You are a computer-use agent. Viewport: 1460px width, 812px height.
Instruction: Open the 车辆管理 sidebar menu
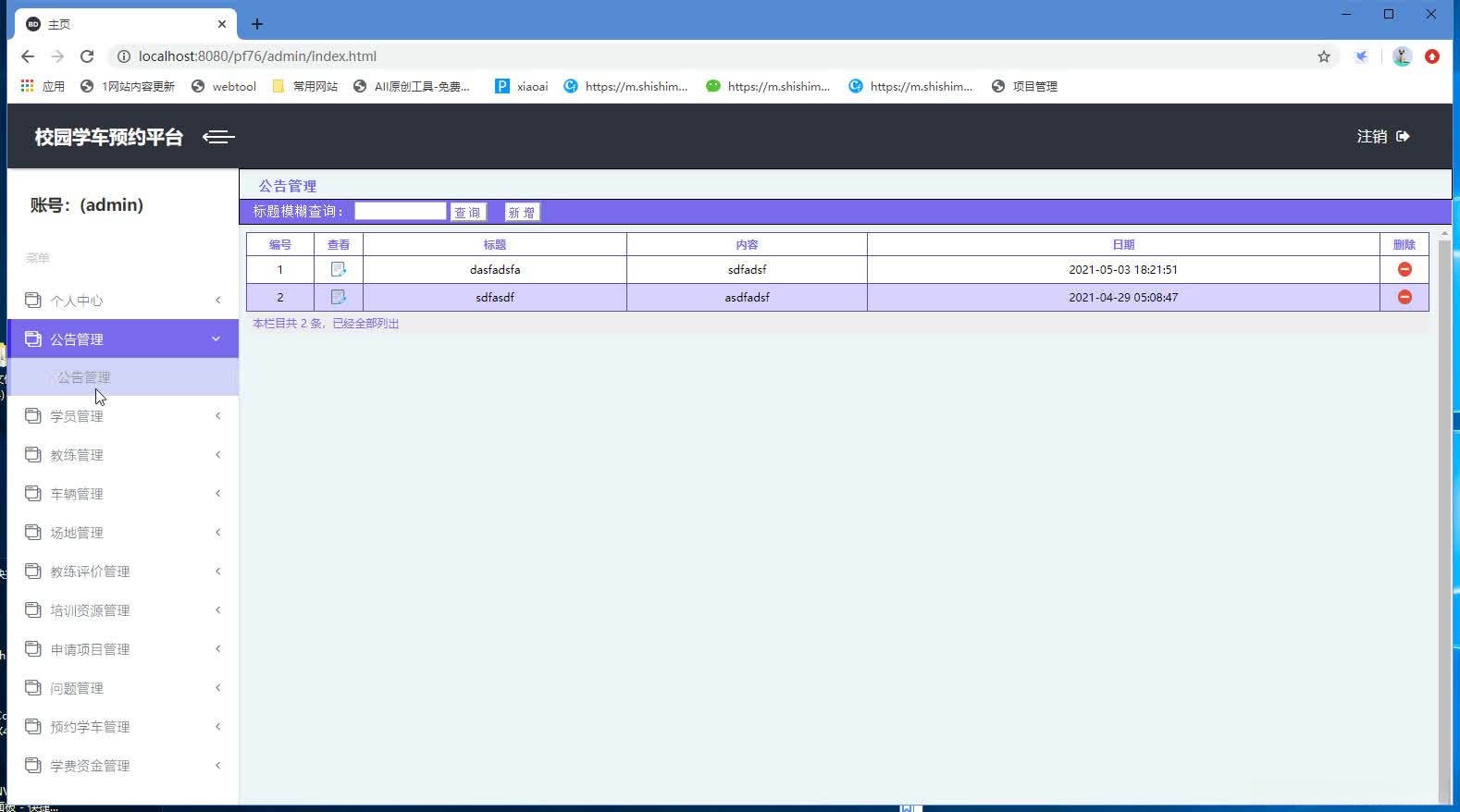point(123,494)
